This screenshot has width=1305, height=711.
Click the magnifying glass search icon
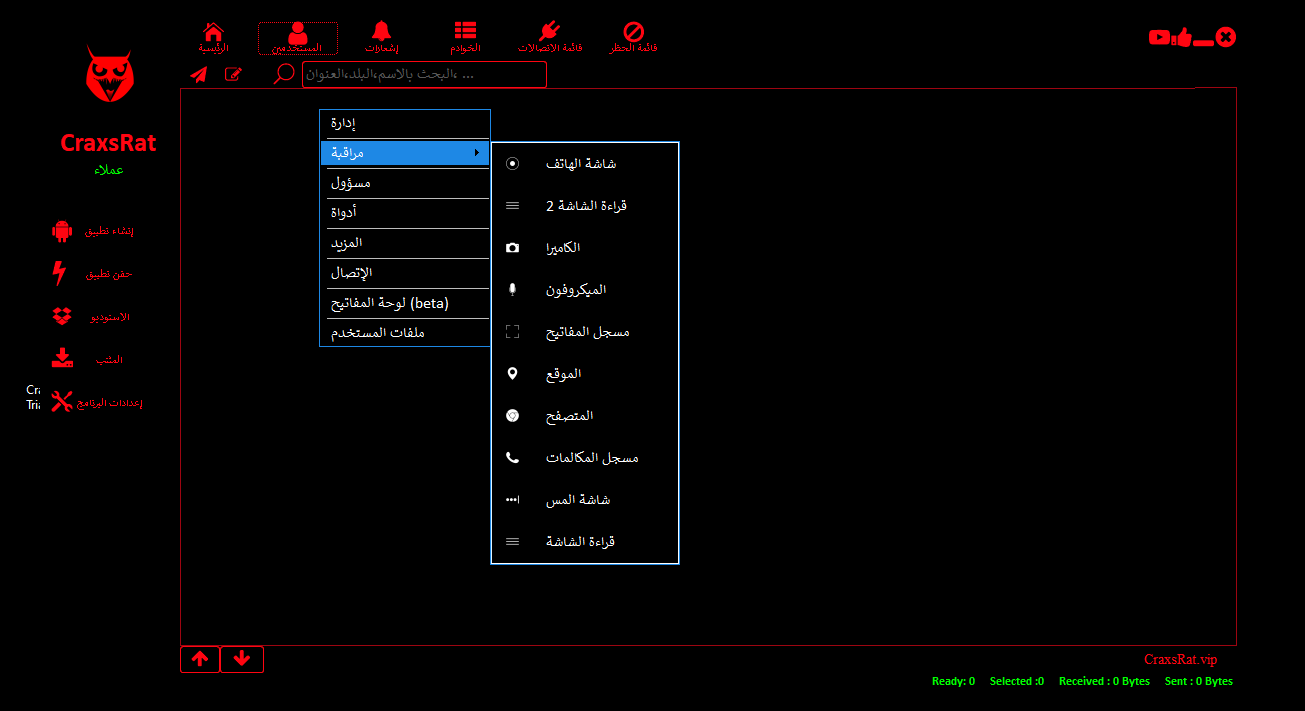point(285,74)
